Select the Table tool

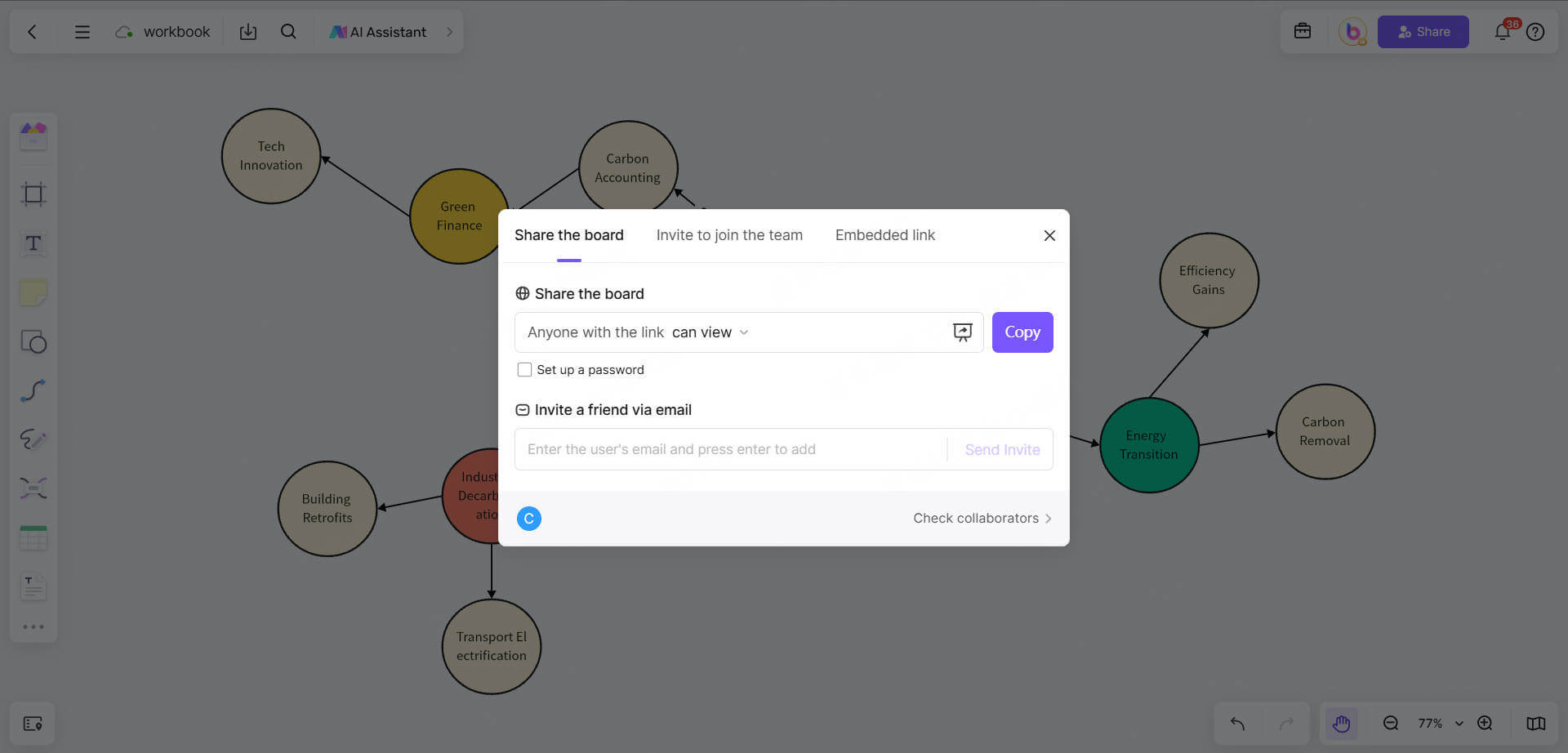(33, 537)
